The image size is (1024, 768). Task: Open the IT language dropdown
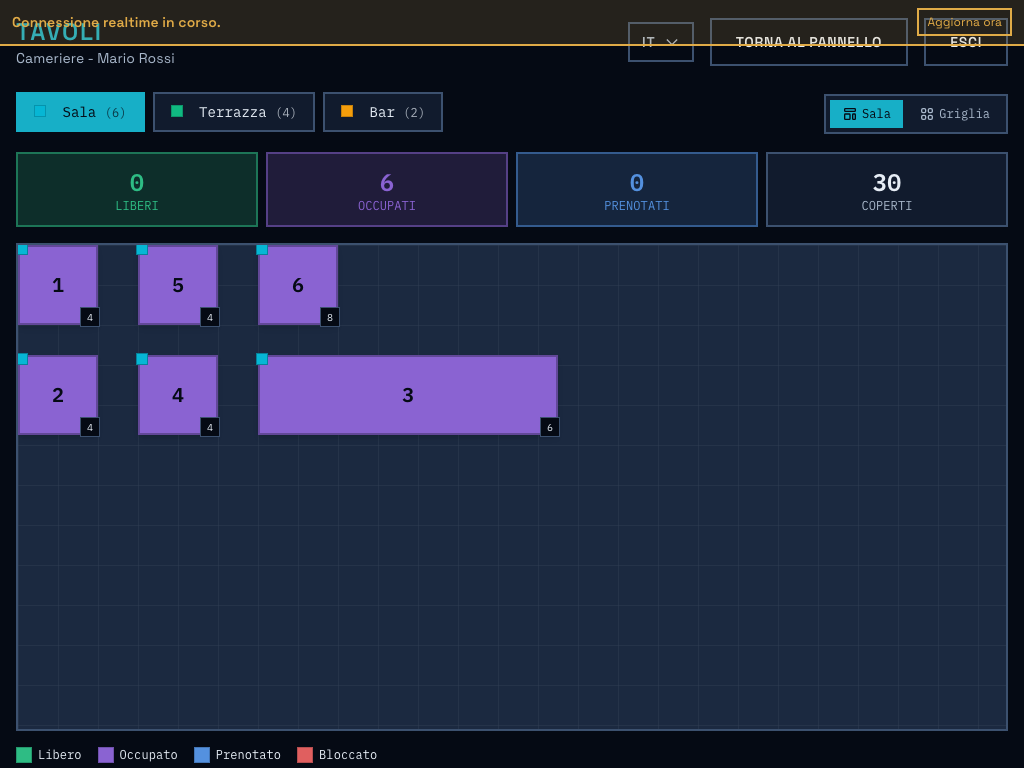point(660,42)
